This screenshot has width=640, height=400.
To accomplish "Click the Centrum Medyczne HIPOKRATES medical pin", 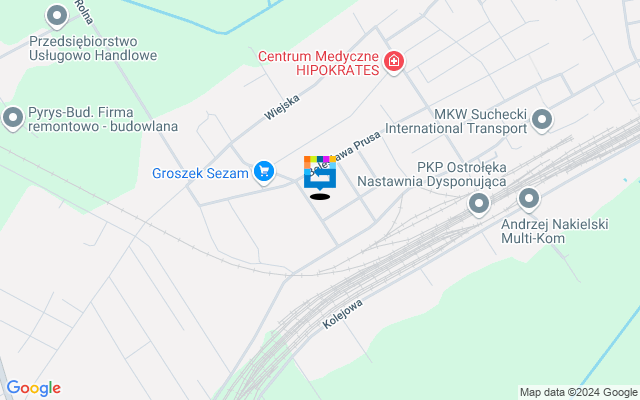I will pyautogui.click(x=394, y=63).
